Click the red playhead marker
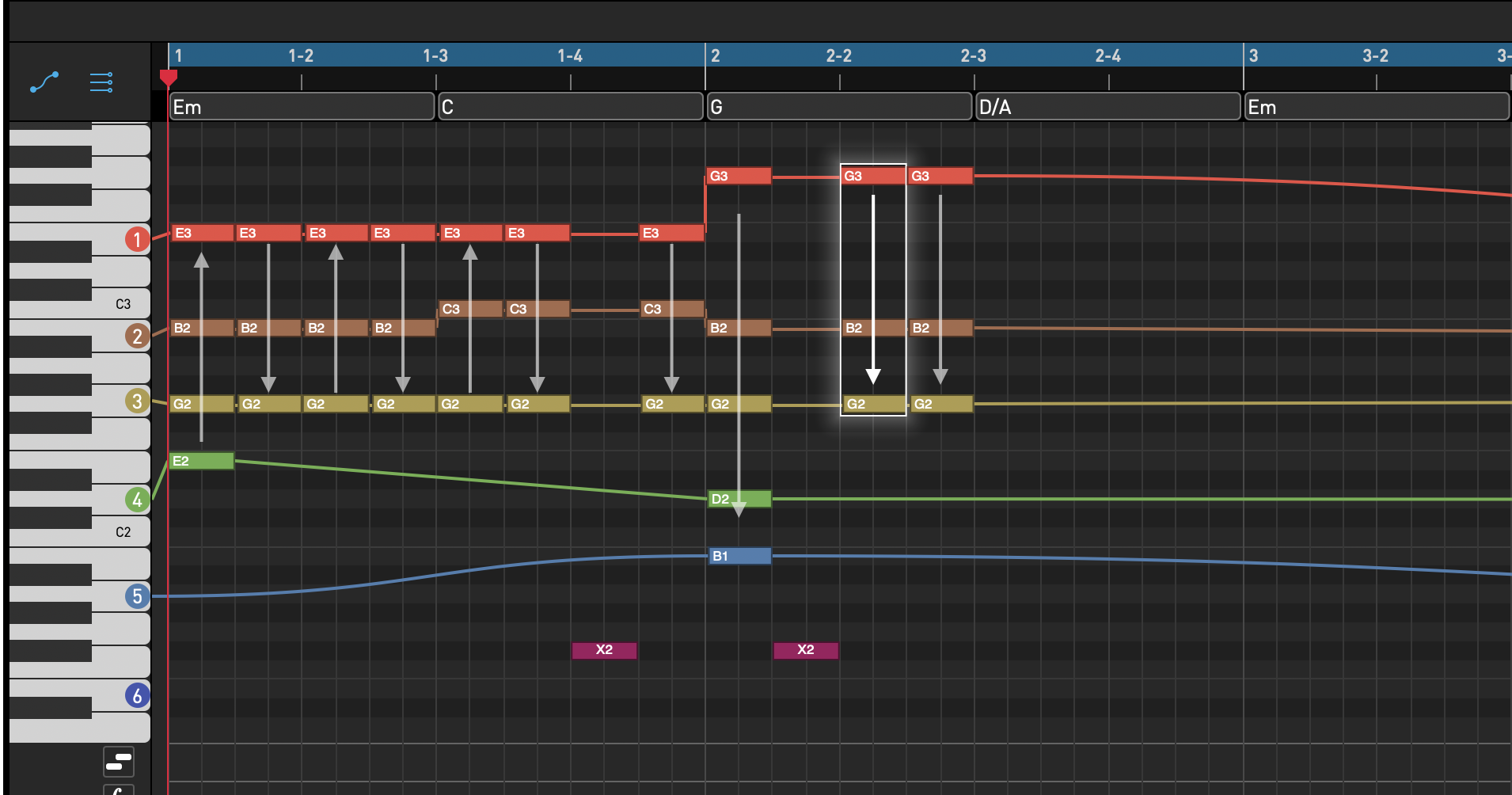Viewport: 1512px width, 795px height. 168,78
